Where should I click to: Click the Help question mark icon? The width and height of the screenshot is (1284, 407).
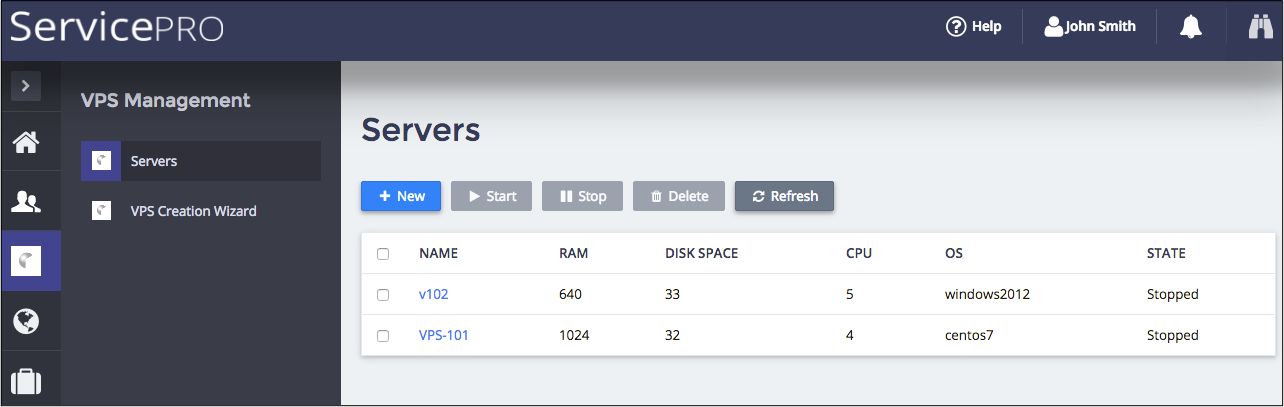click(x=955, y=27)
